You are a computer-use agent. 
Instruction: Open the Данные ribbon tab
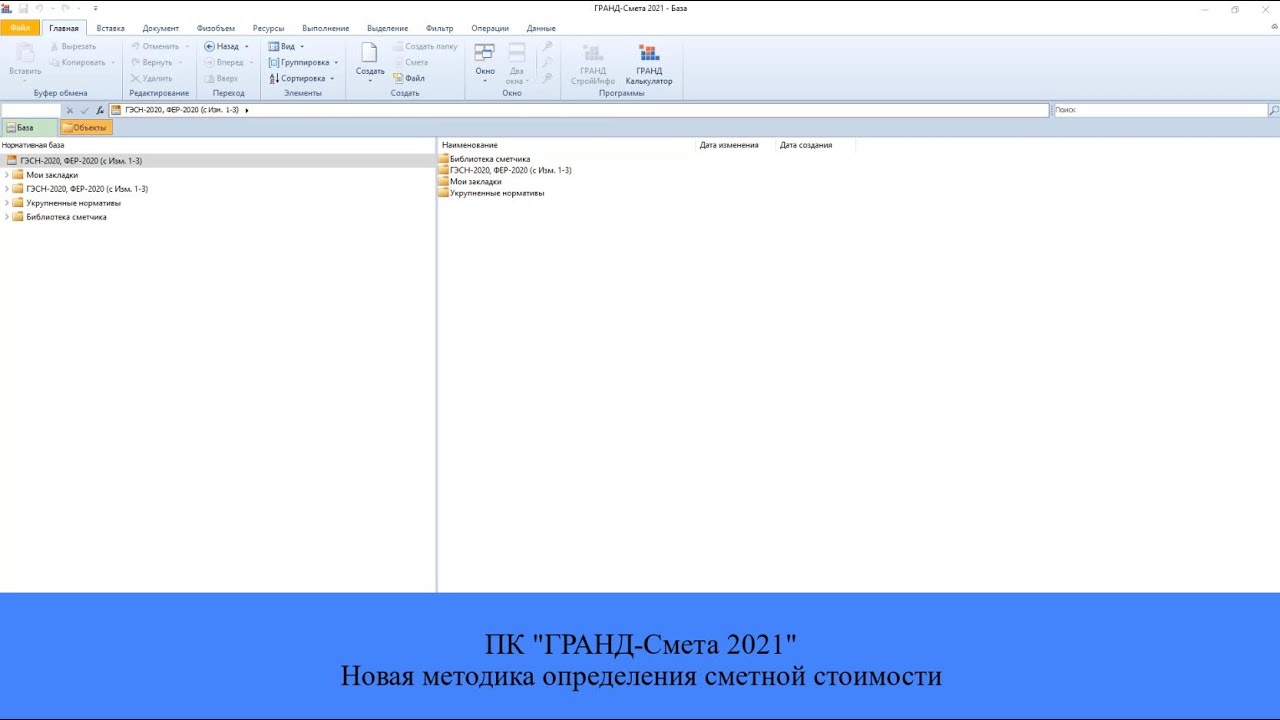pos(541,28)
